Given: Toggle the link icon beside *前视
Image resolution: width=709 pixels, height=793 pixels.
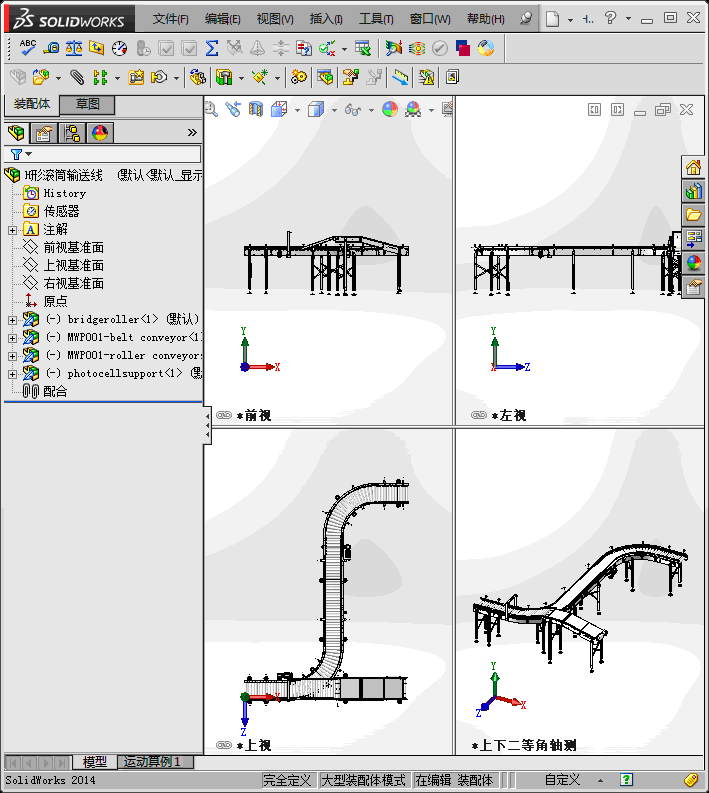Looking at the screenshot, I should [224, 415].
